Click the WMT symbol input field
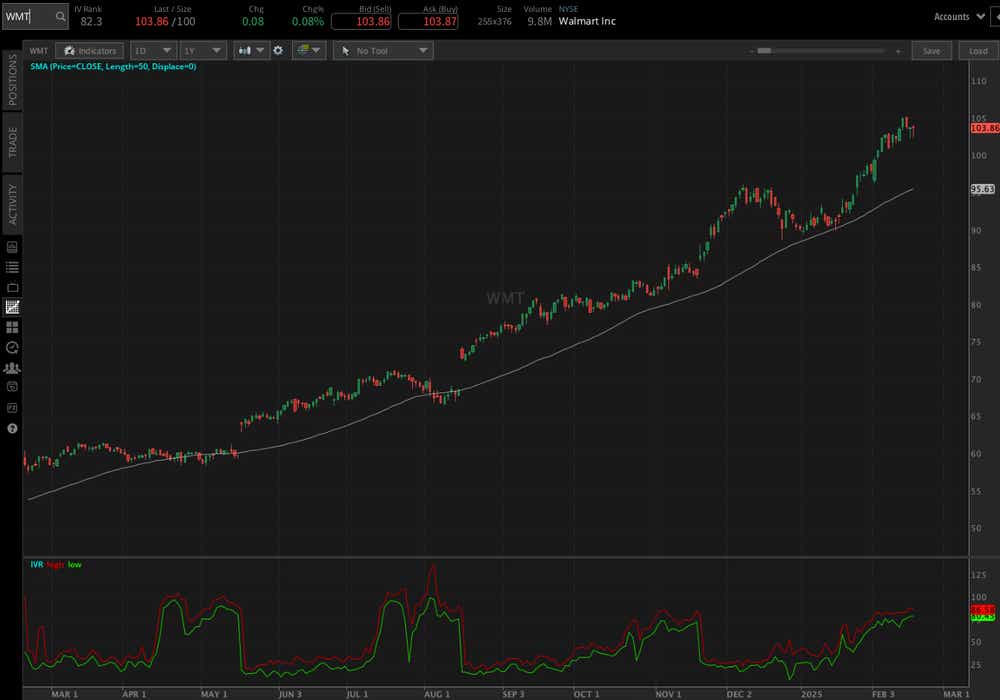 click(28, 17)
